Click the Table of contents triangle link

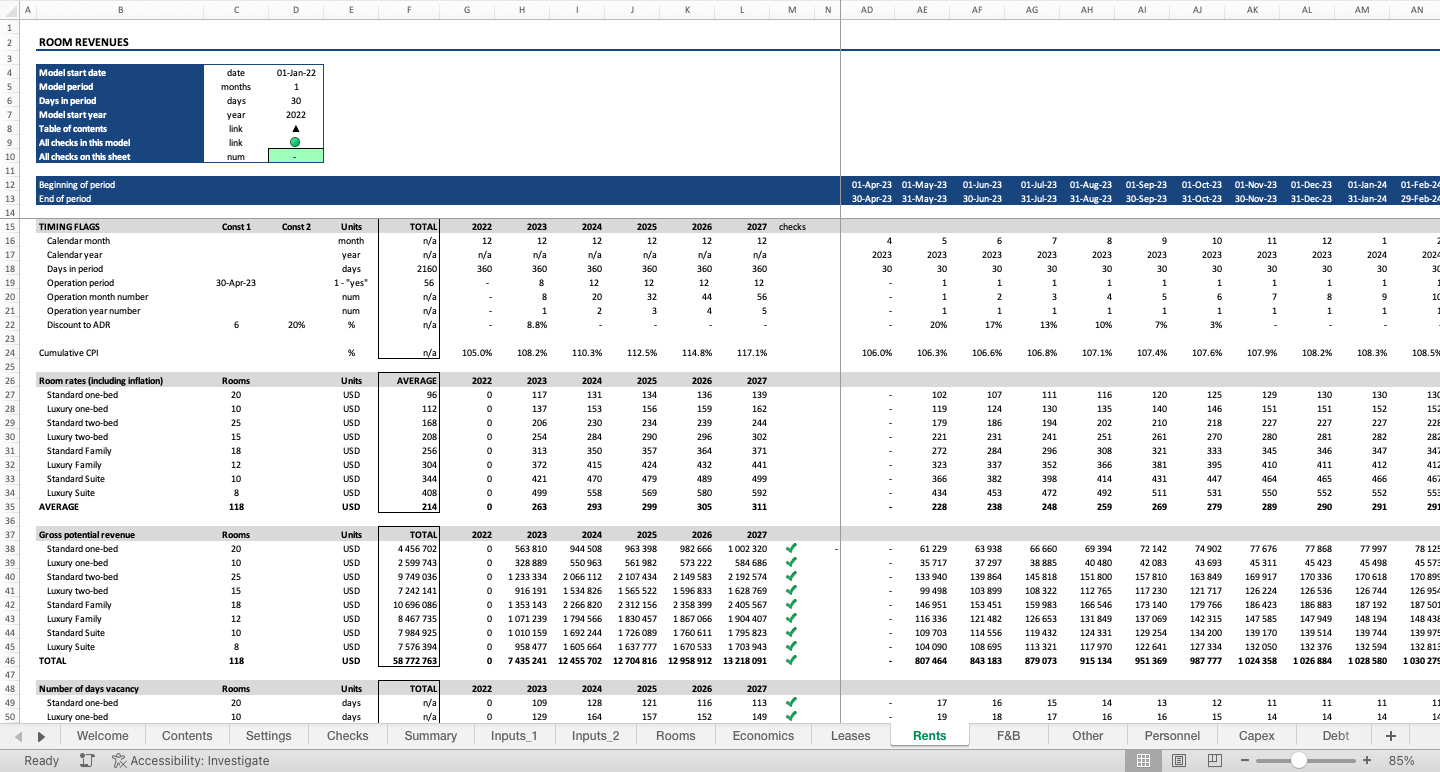pyautogui.click(x=296, y=128)
